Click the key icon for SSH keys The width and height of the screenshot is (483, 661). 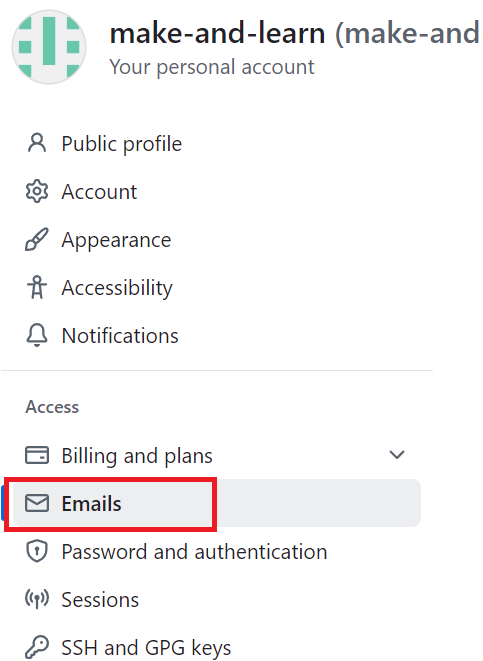[x=37, y=647]
